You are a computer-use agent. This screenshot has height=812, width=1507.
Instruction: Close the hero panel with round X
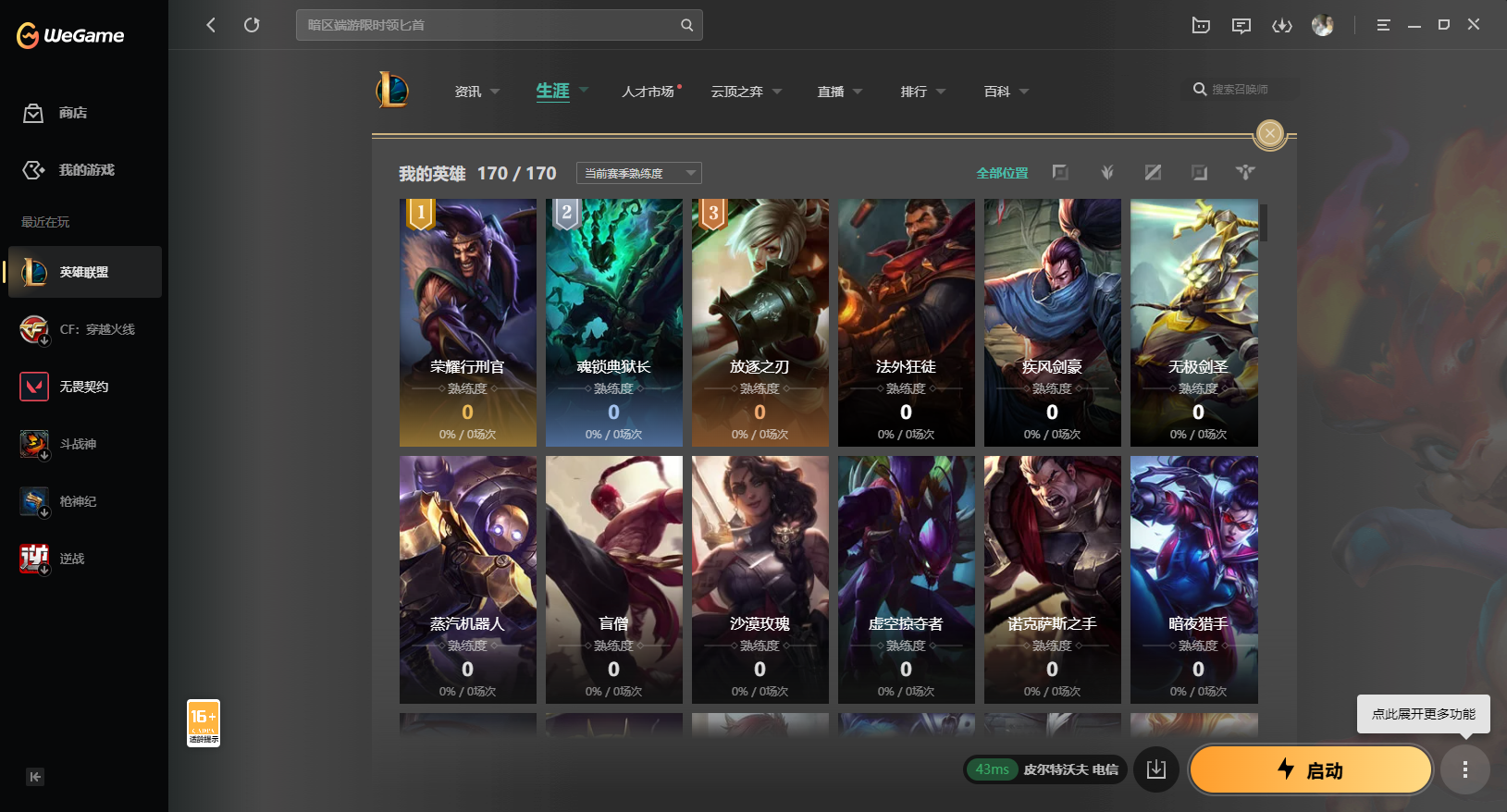pyautogui.click(x=1270, y=134)
